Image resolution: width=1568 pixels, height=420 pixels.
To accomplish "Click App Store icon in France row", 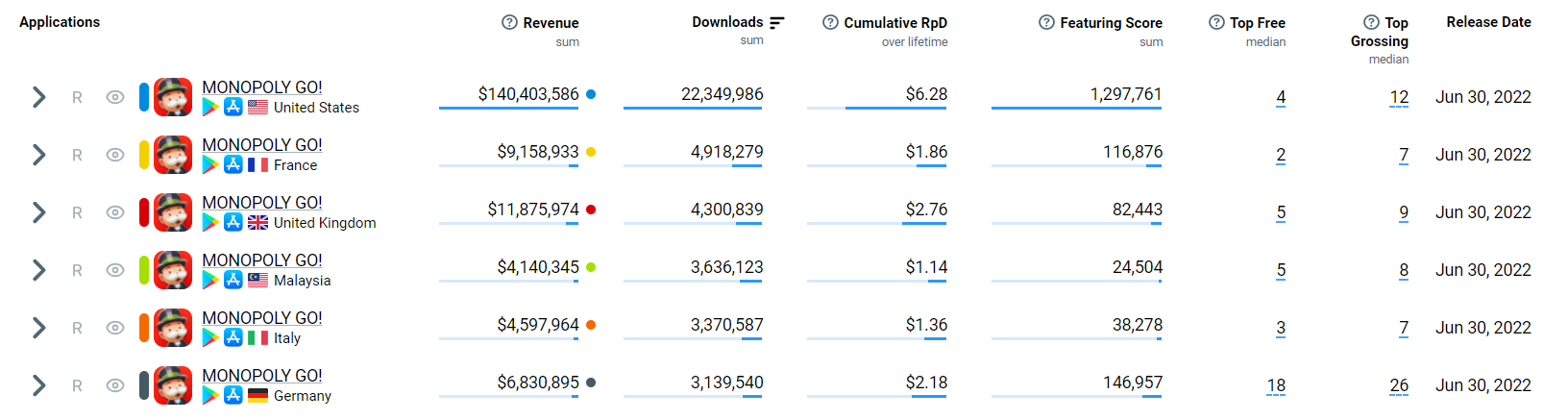I will (233, 164).
